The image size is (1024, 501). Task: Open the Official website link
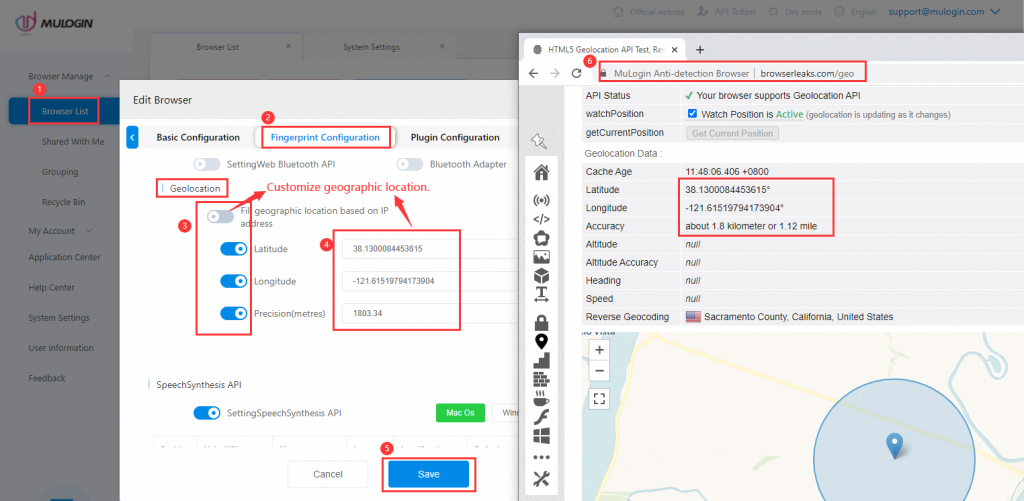point(649,12)
